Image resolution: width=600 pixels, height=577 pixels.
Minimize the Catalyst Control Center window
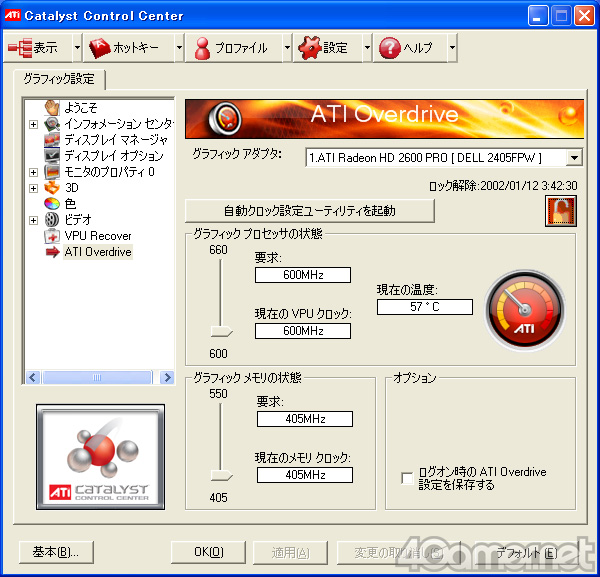pos(538,16)
